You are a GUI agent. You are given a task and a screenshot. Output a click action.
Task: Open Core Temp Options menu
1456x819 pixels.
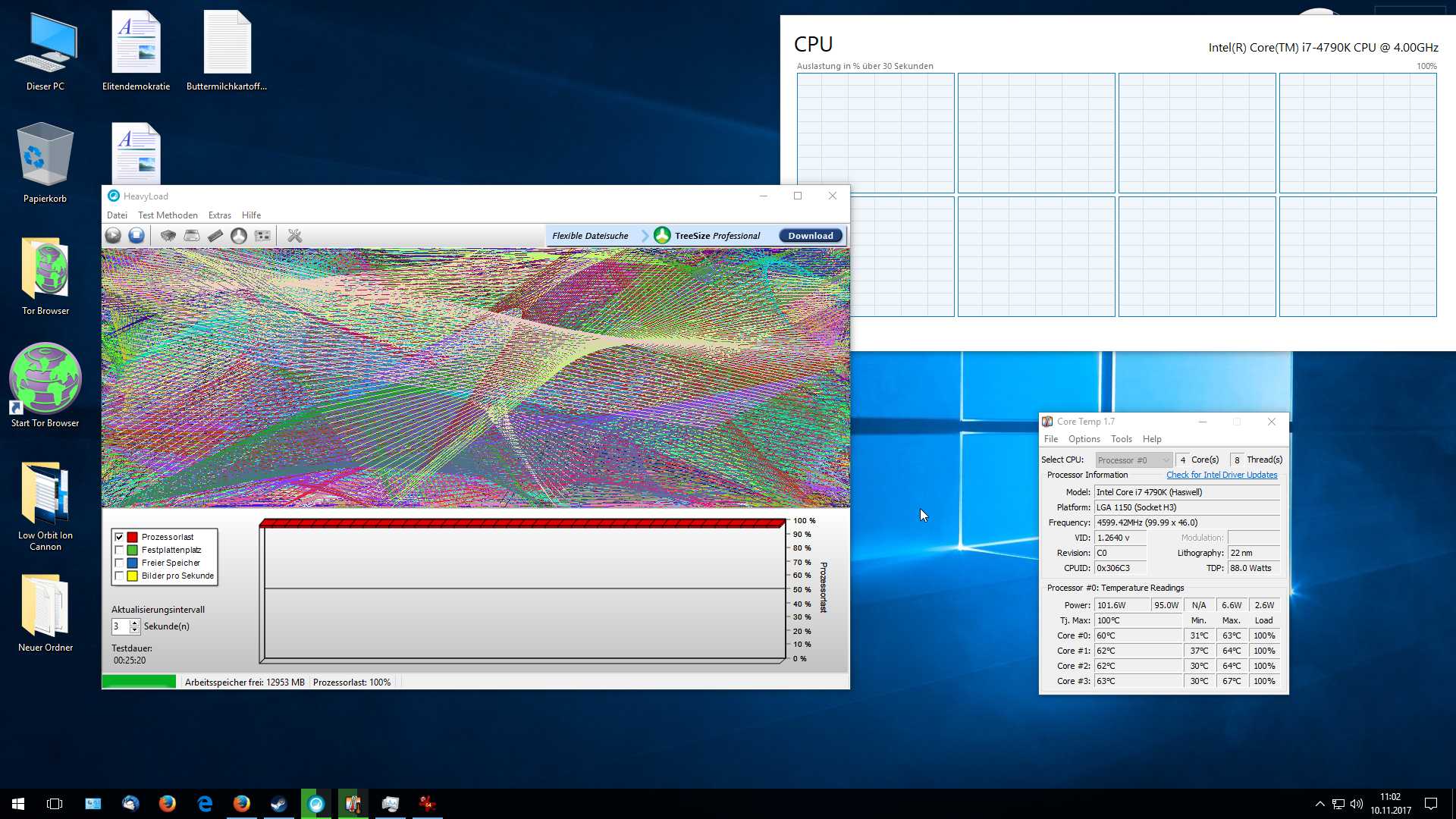[1084, 439]
